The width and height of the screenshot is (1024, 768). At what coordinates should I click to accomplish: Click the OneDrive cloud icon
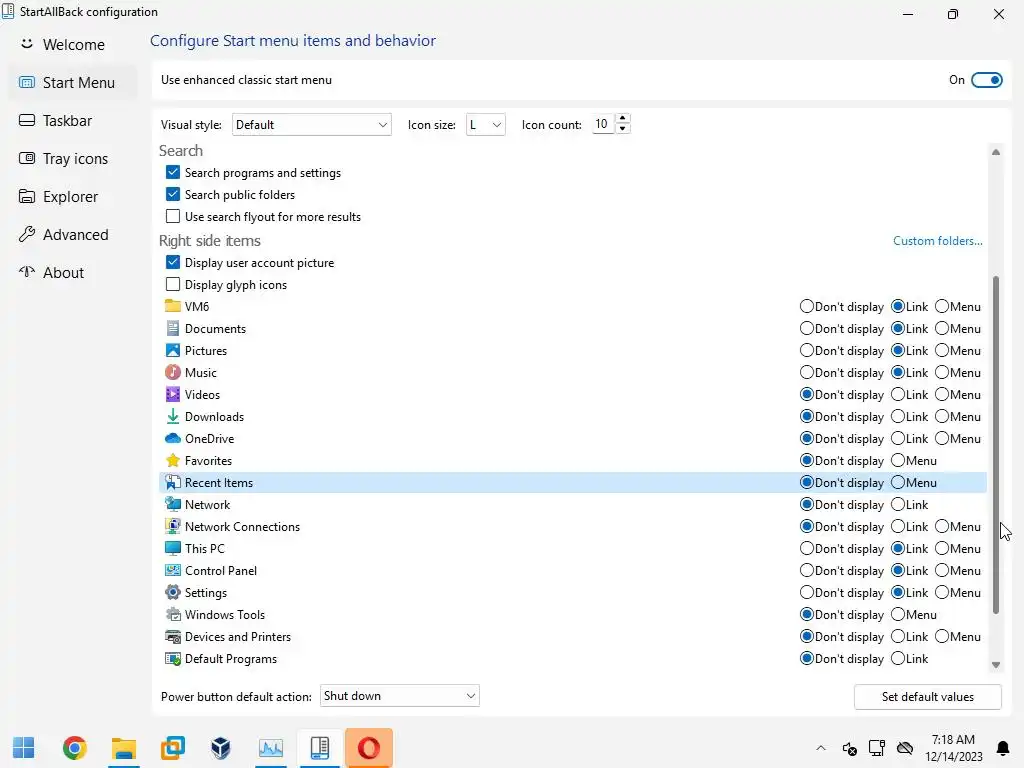(x=172, y=438)
